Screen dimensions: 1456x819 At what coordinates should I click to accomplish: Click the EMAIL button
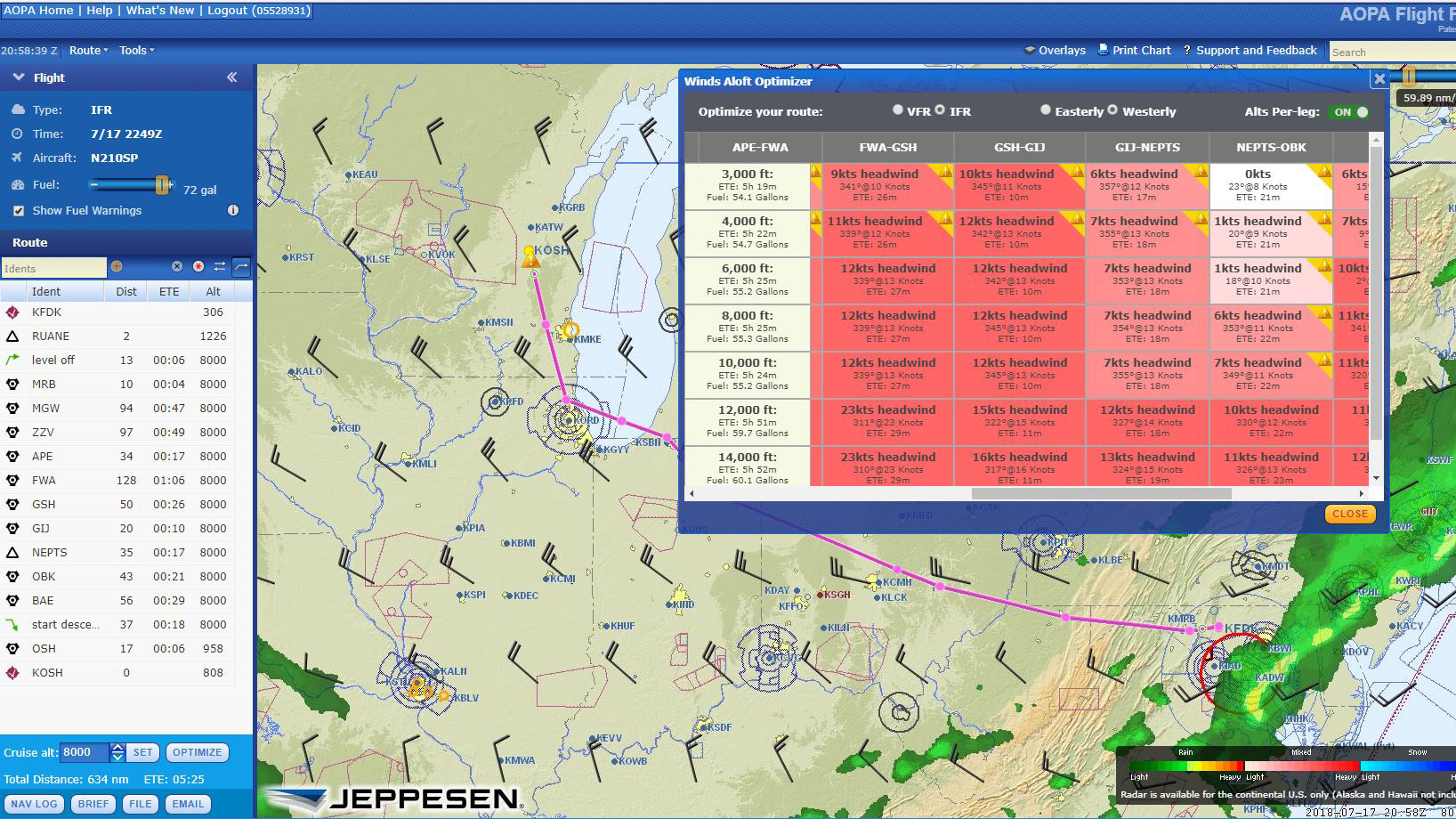pyautogui.click(x=188, y=804)
